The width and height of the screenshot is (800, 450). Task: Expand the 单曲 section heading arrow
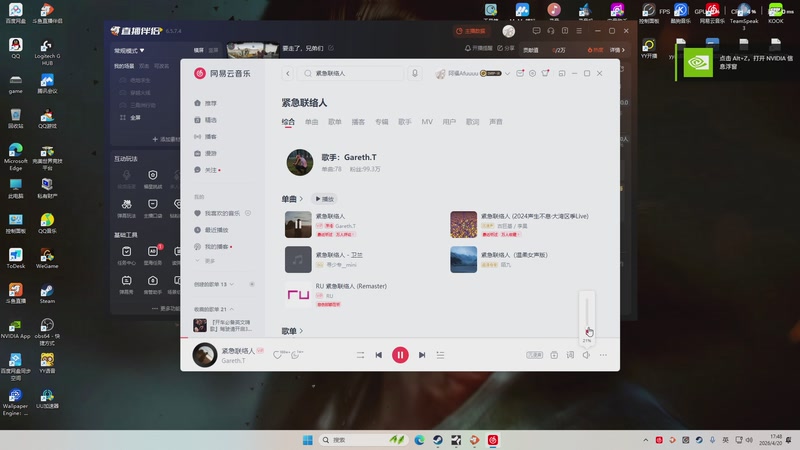(301, 199)
